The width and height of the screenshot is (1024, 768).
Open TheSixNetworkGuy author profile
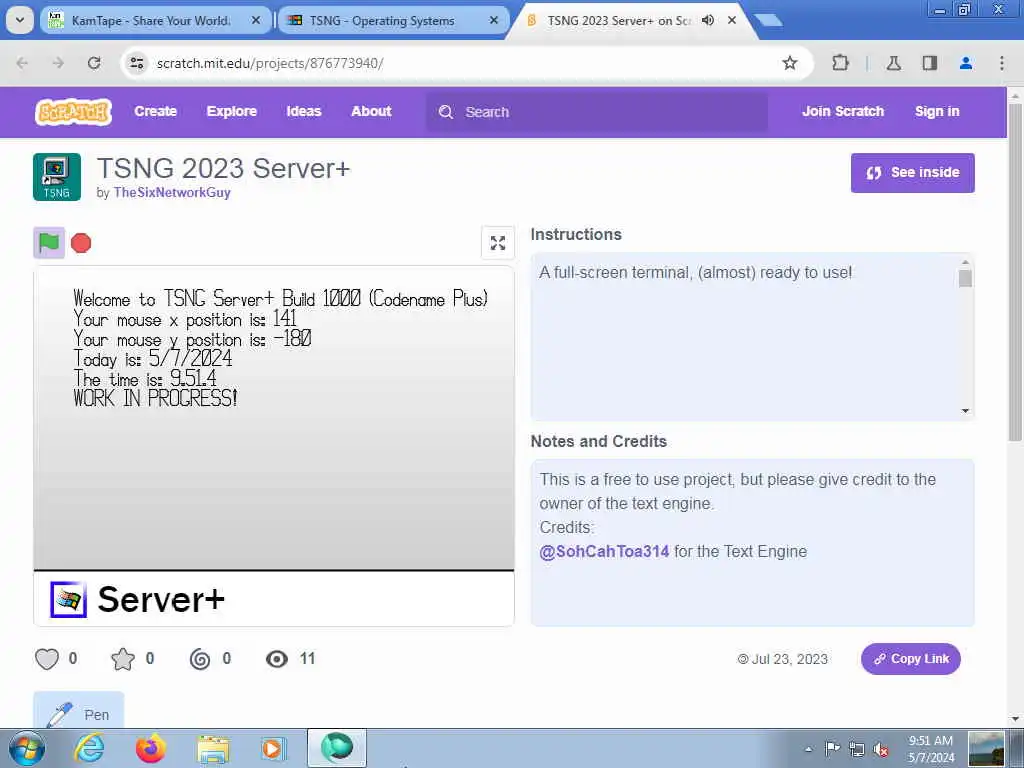coord(172,193)
